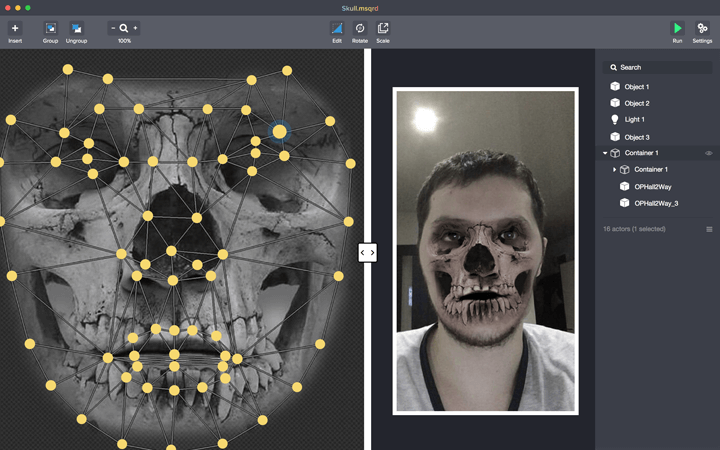Click the Insert plus icon

[x=15, y=28]
